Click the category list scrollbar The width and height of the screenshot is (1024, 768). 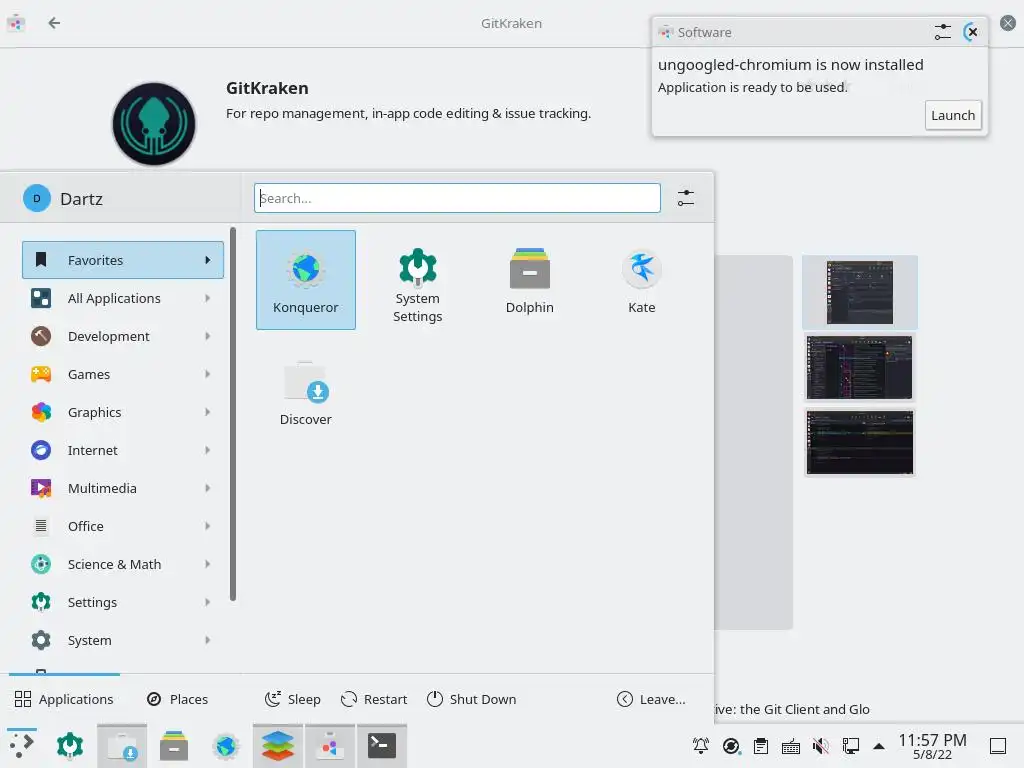[x=232, y=414]
